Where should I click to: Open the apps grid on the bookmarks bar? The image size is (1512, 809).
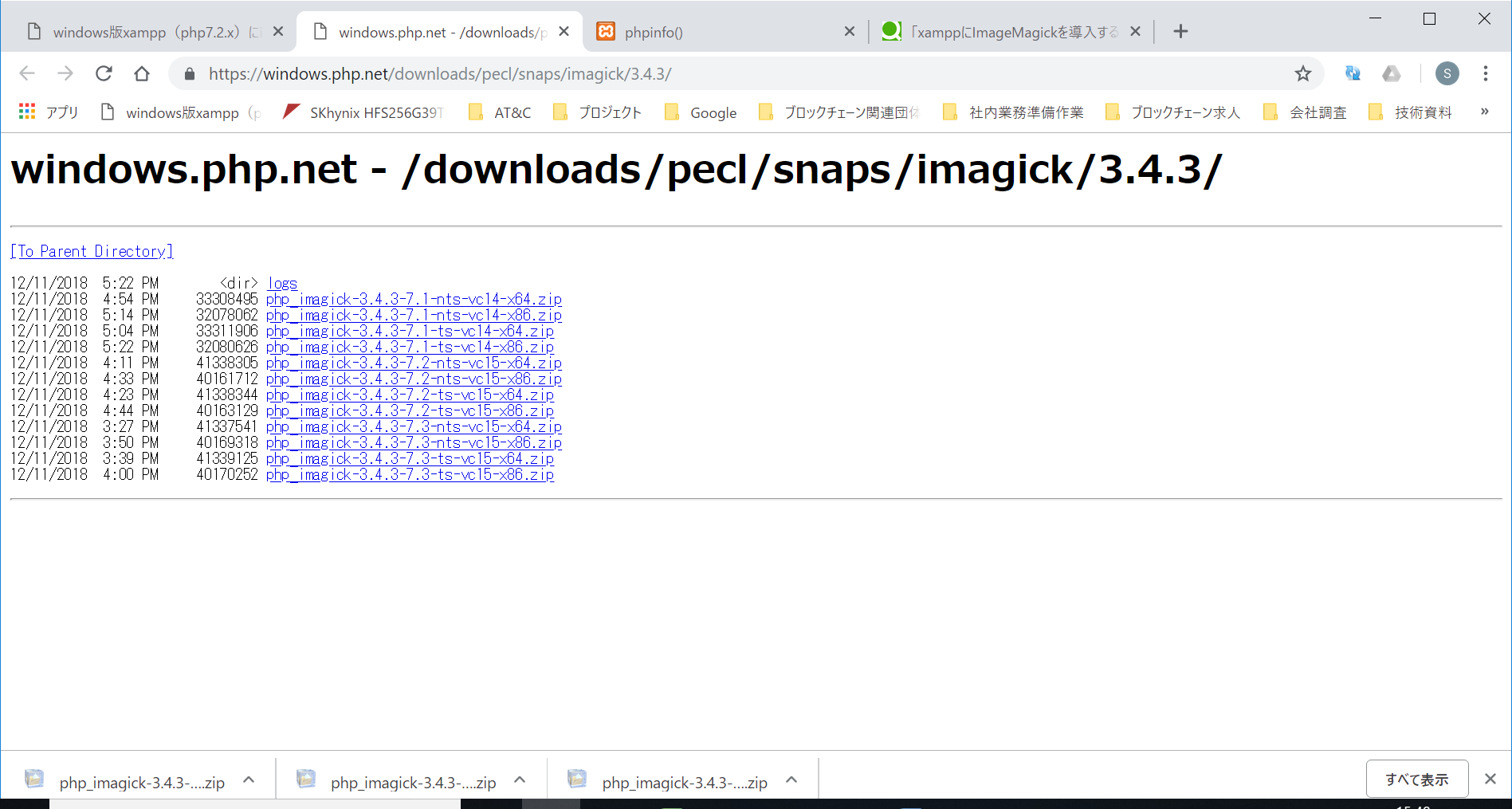[x=26, y=112]
